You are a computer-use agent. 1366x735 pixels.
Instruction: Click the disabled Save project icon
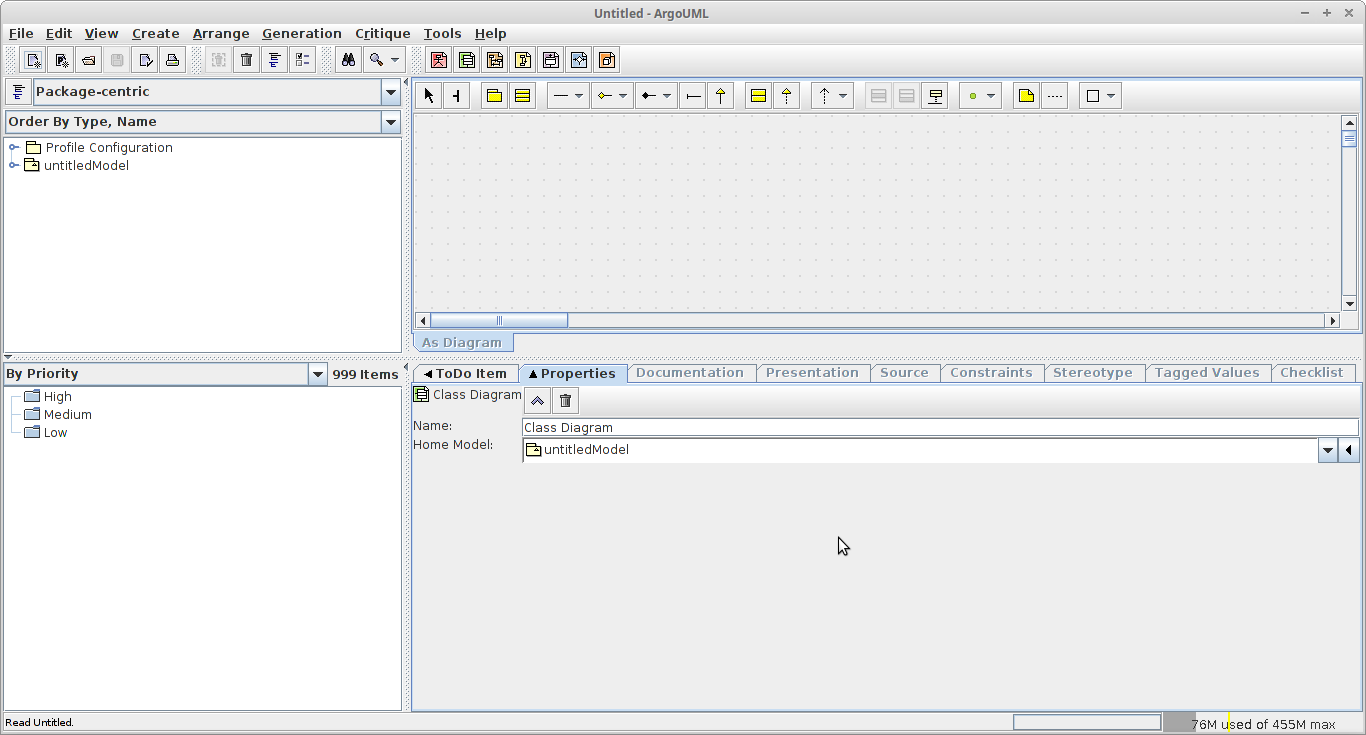click(117, 60)
